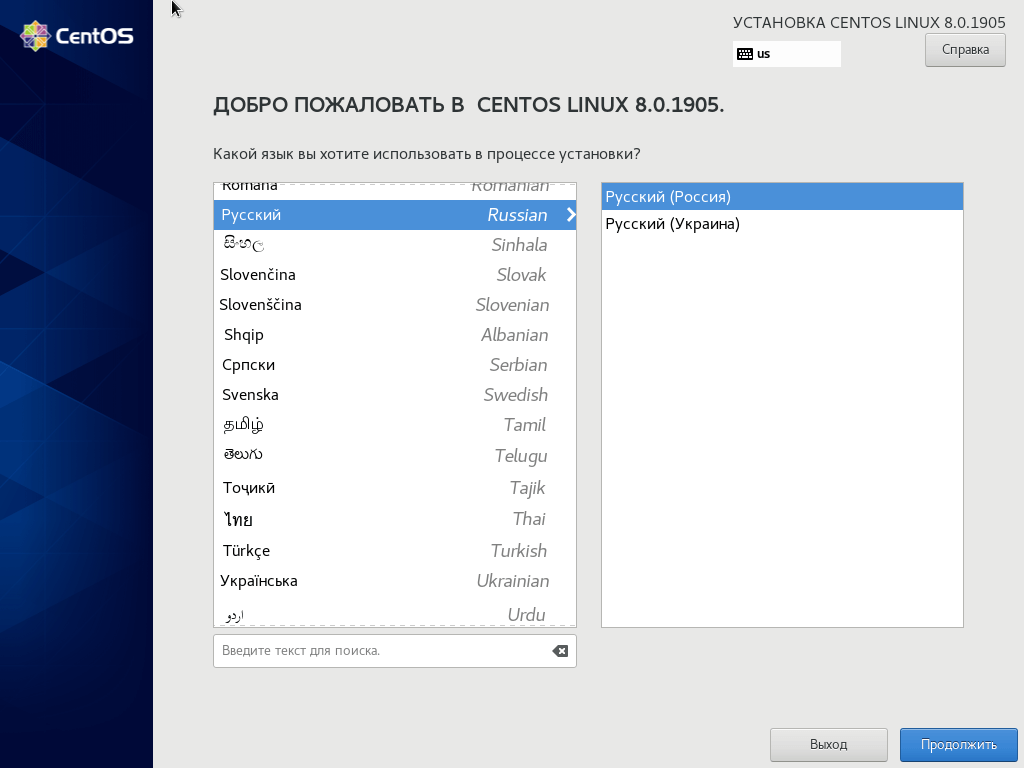Select Српски Serbian language
This screenshot has height=768, width=1024.
394,365
